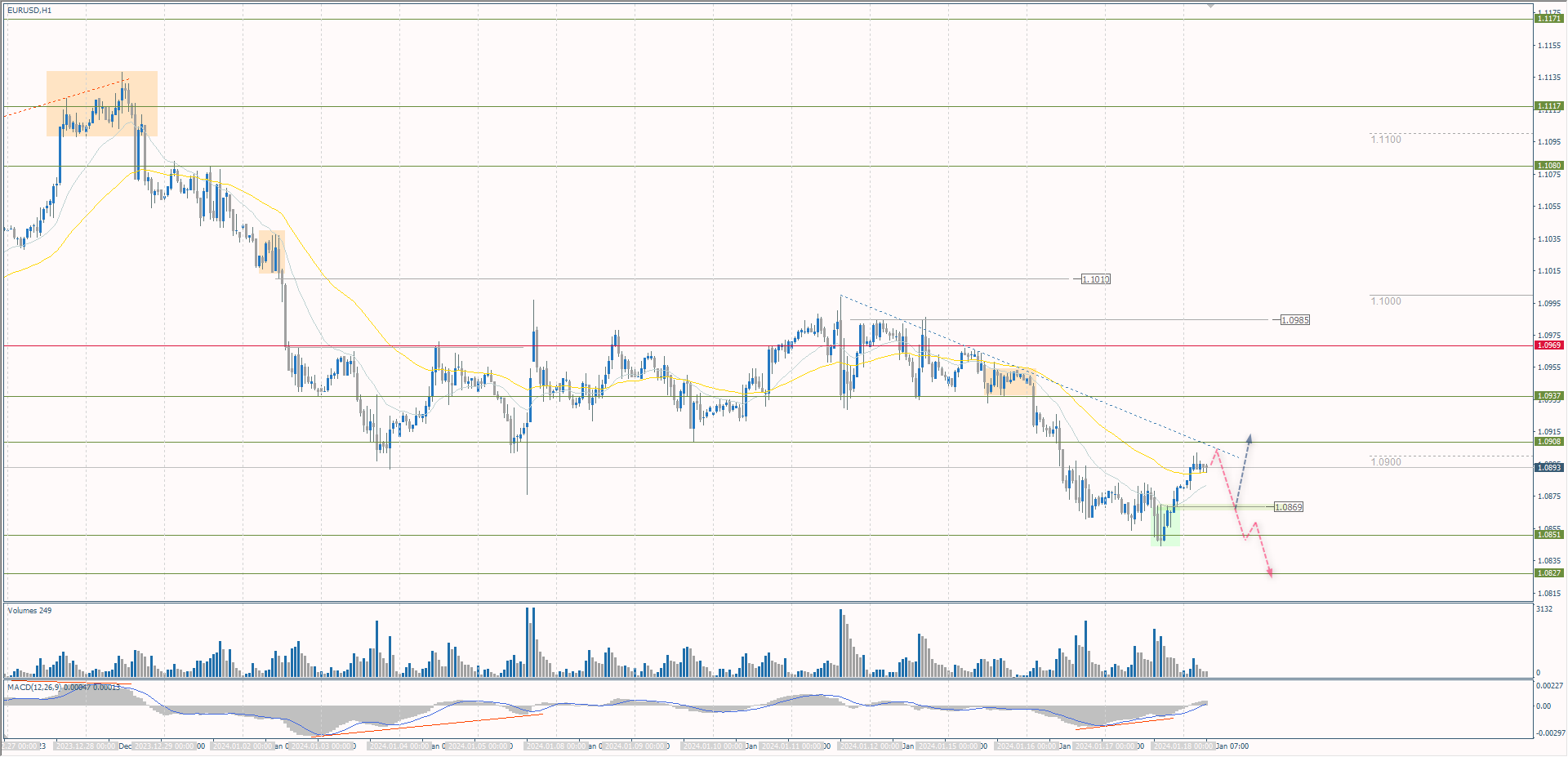Select the 1.0908 price level tag
The image size is (1568, 757).
[1549, 442]
